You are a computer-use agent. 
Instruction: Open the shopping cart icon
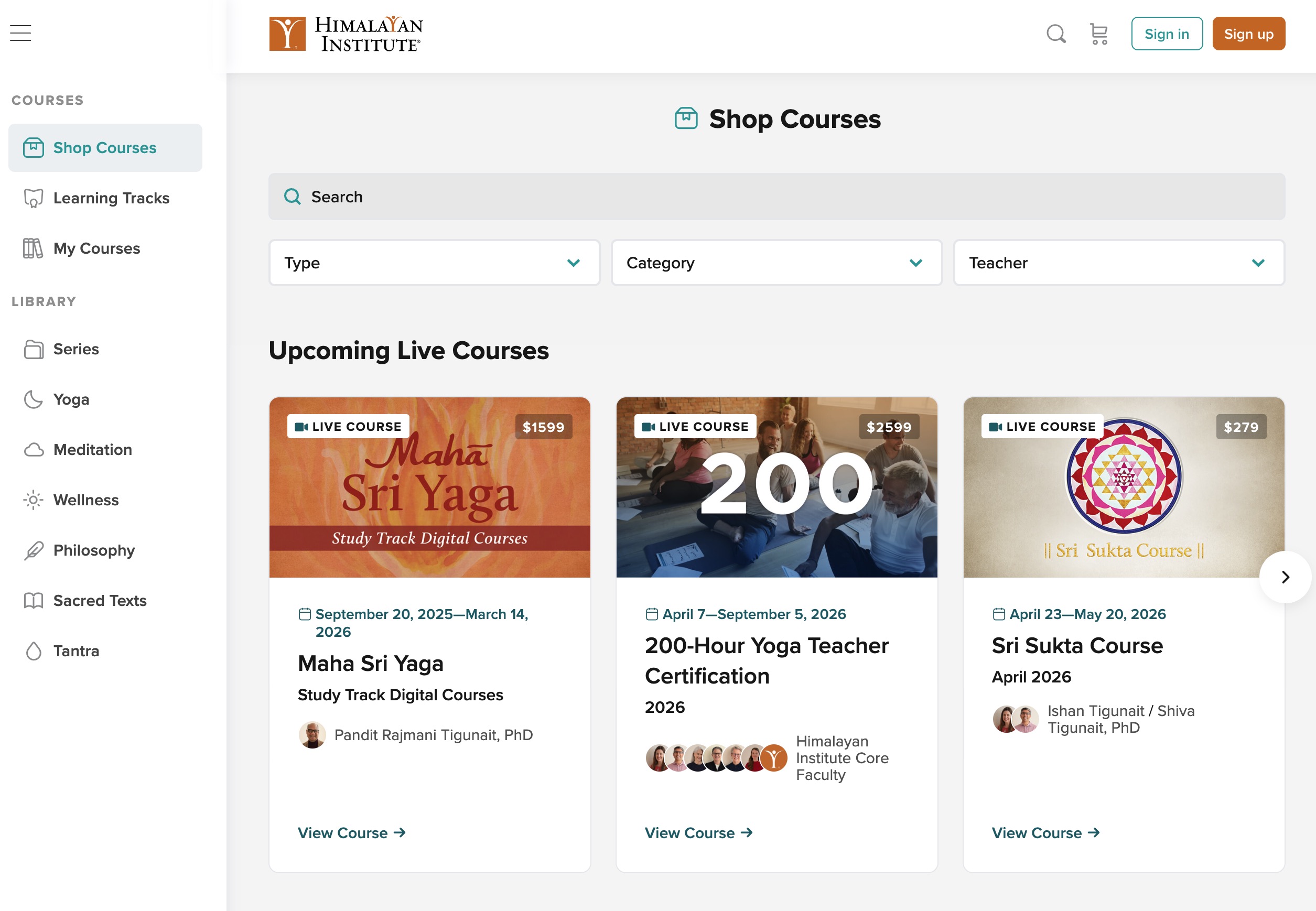[x=1098, y=34]
